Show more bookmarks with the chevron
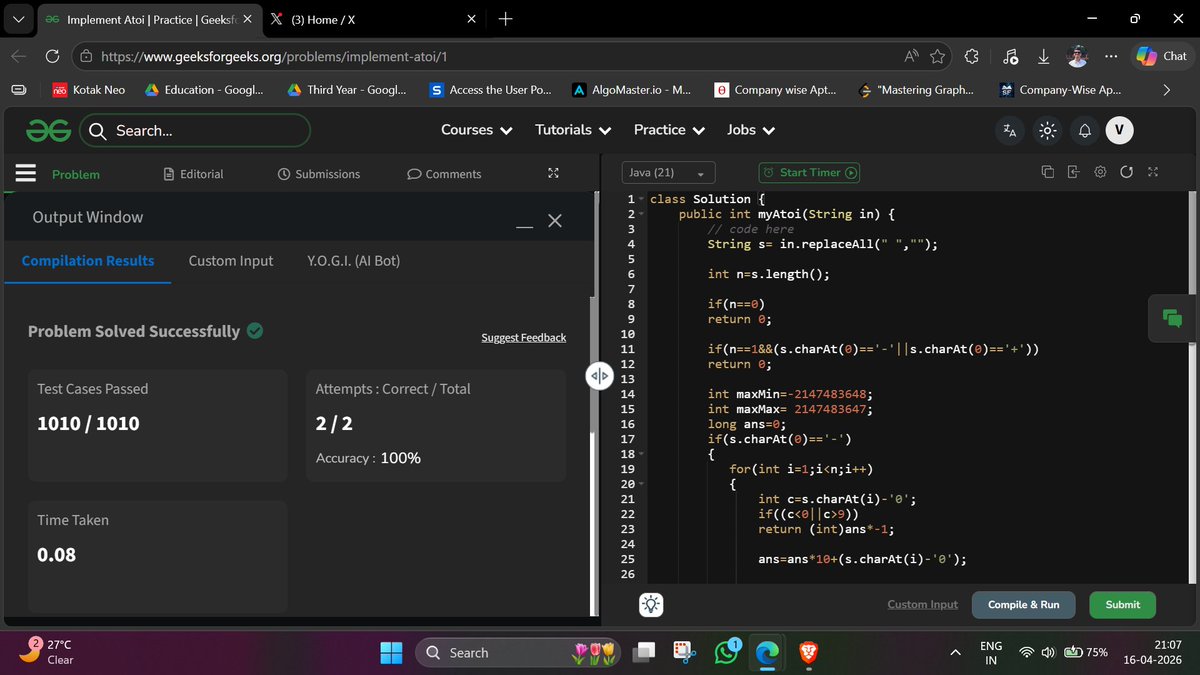 (1166, 90)
